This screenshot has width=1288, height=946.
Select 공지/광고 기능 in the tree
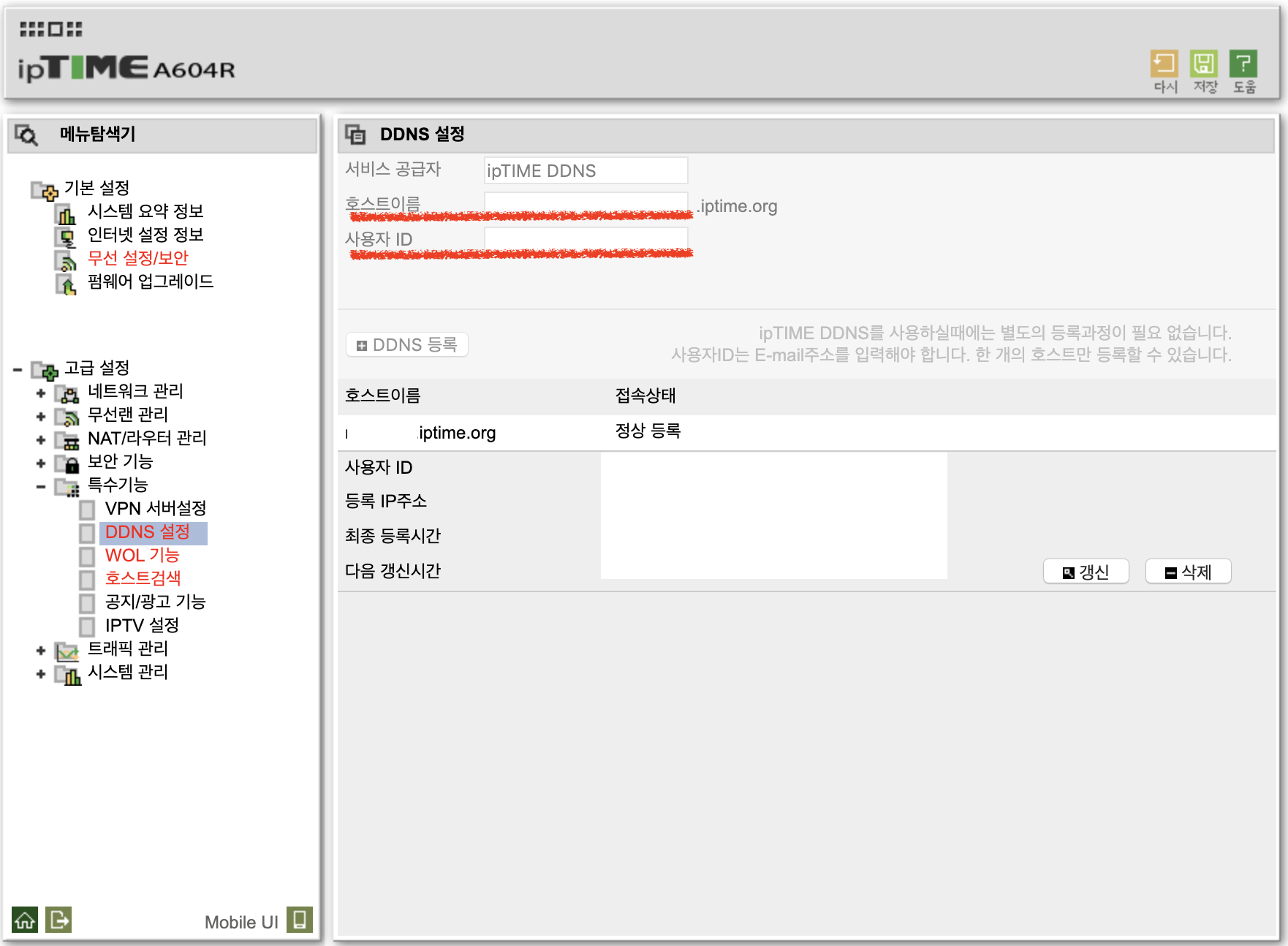click(x=156, y=602)
